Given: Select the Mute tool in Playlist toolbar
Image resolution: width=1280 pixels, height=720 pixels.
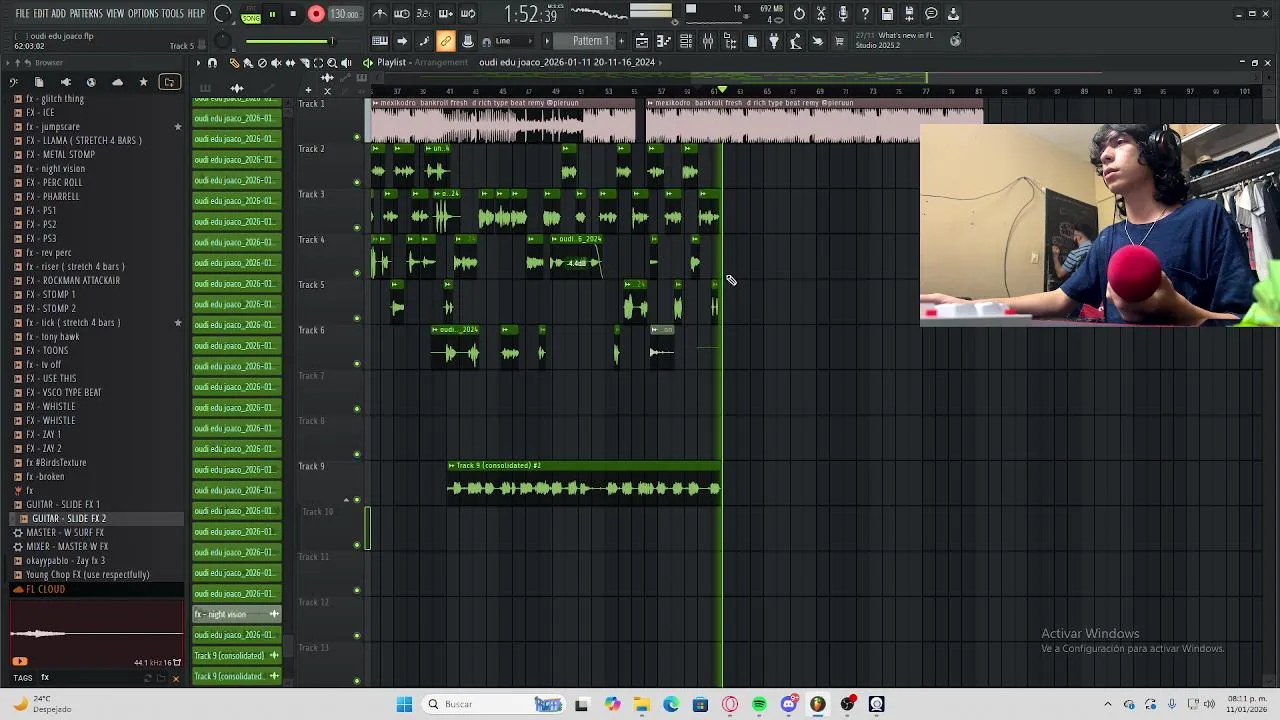Looking at the screenshot, I should point(276,63).
